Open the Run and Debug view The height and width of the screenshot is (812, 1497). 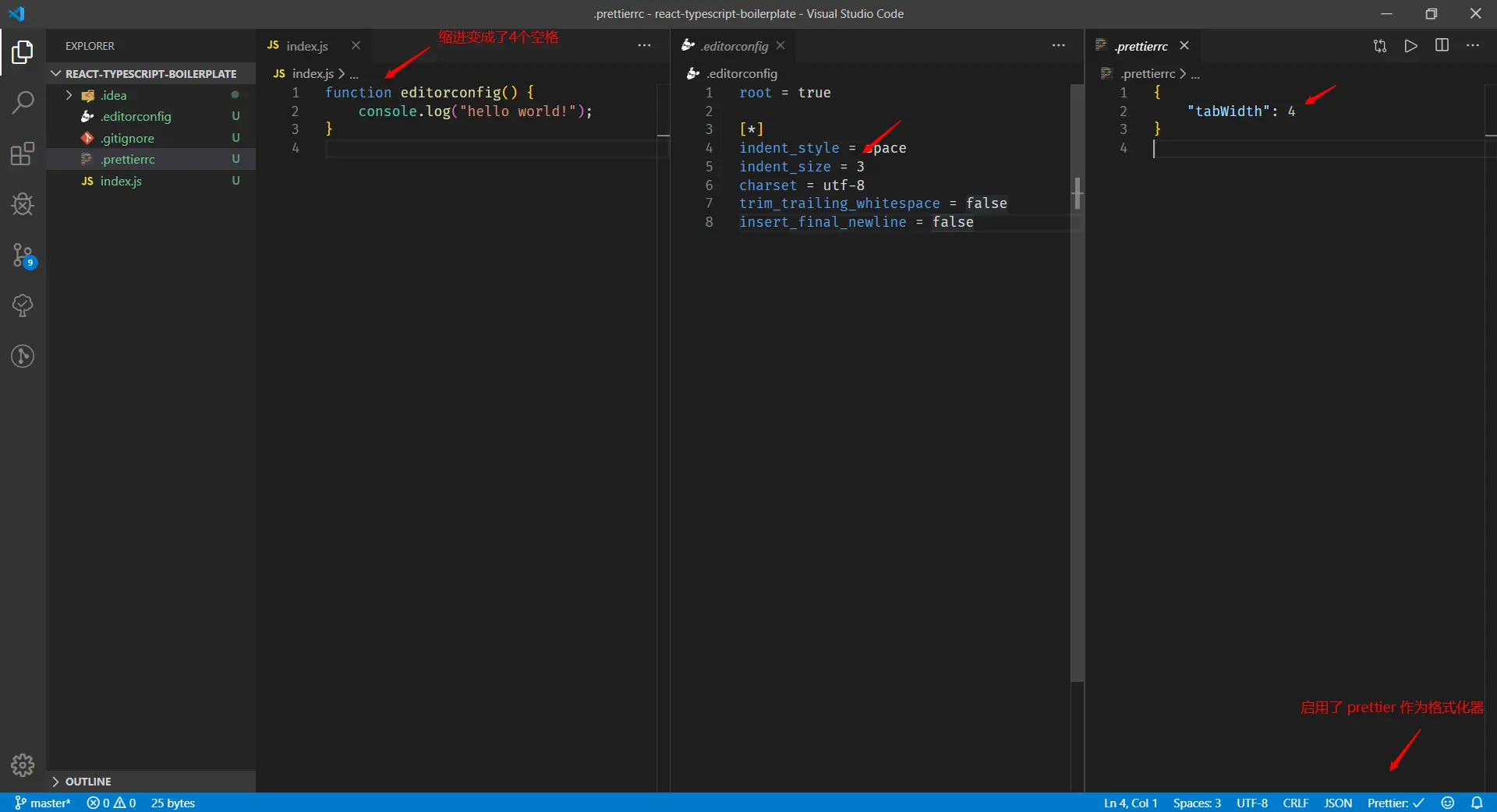pyautogui.click(x=23, y=204)
